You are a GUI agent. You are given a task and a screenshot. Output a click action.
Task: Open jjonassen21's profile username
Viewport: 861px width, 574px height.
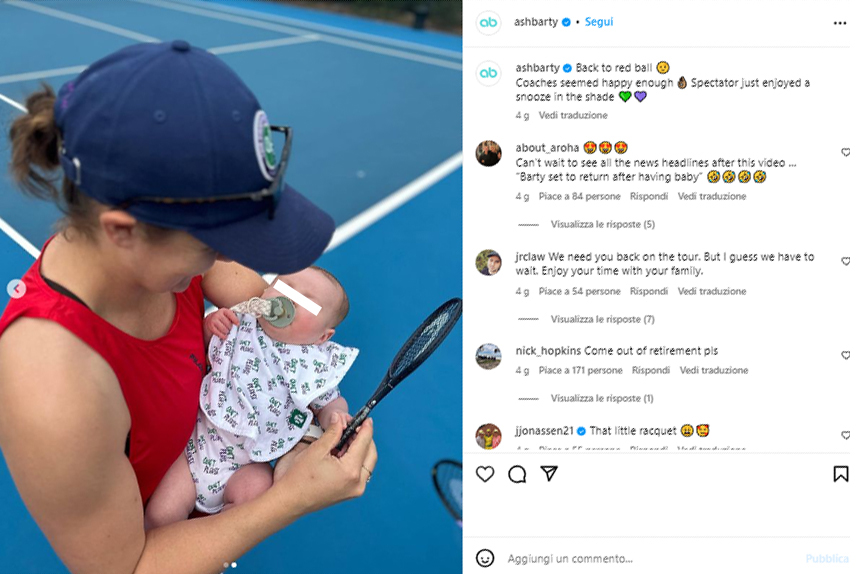point(544,431)
